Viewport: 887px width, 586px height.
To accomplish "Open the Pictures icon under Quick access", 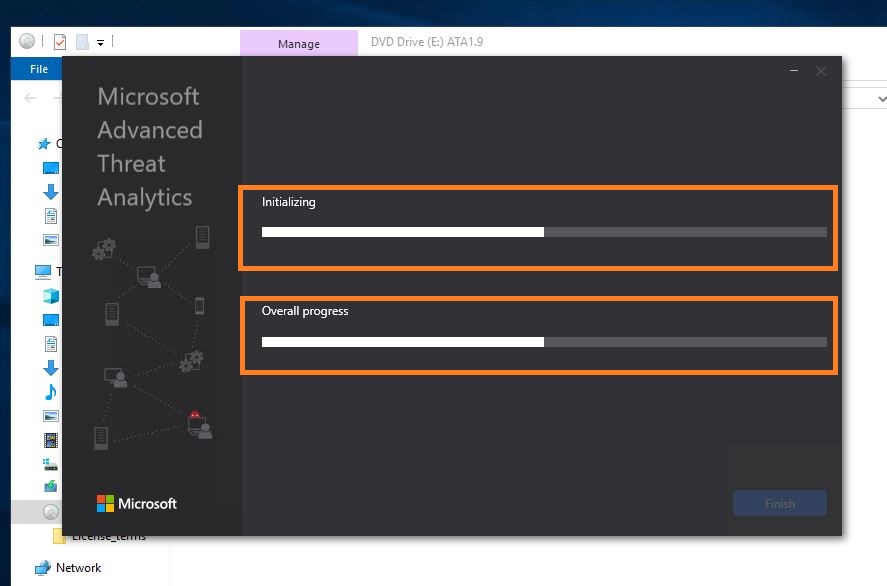I will [x=51, y=240].
